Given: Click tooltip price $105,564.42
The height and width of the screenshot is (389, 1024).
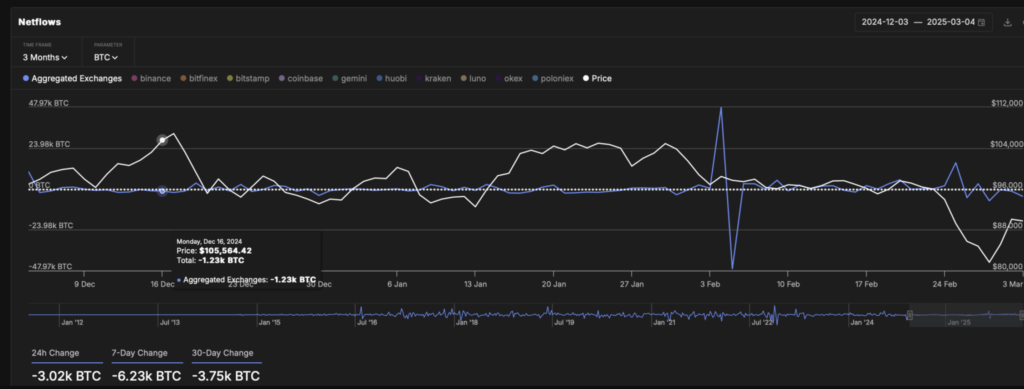Looking at the screenshot, I should tap(225, 251).
